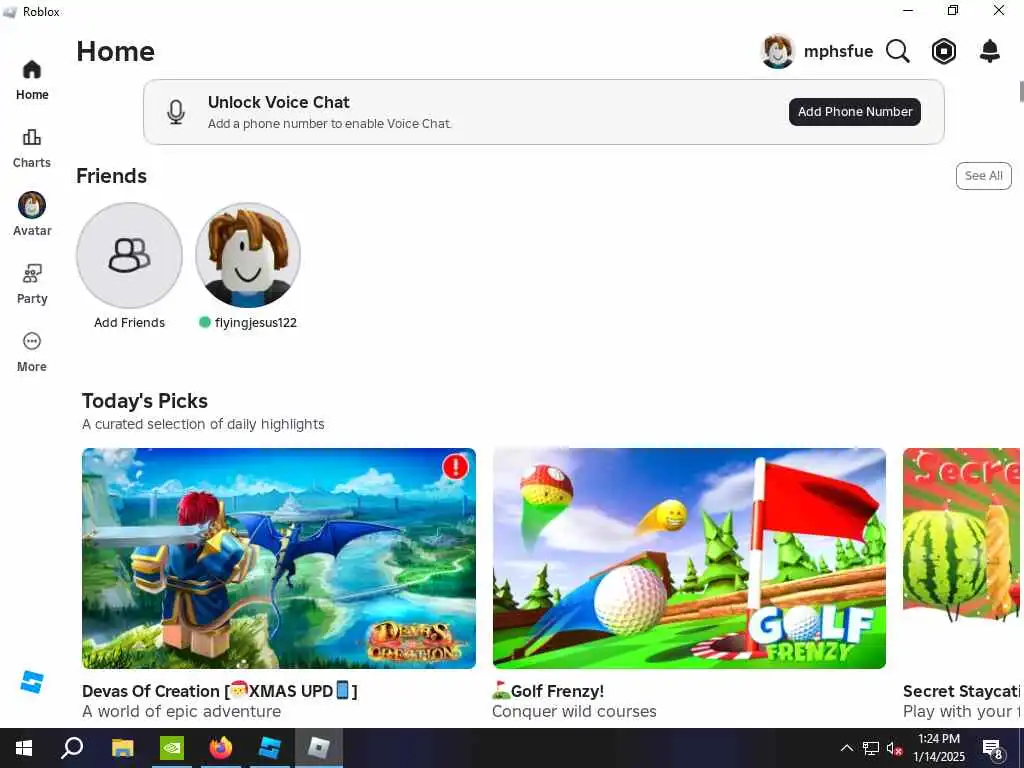This screenshot has height=768, width=1024.
Task: Launch Firefox from taskbar
Action: (221, 748)
